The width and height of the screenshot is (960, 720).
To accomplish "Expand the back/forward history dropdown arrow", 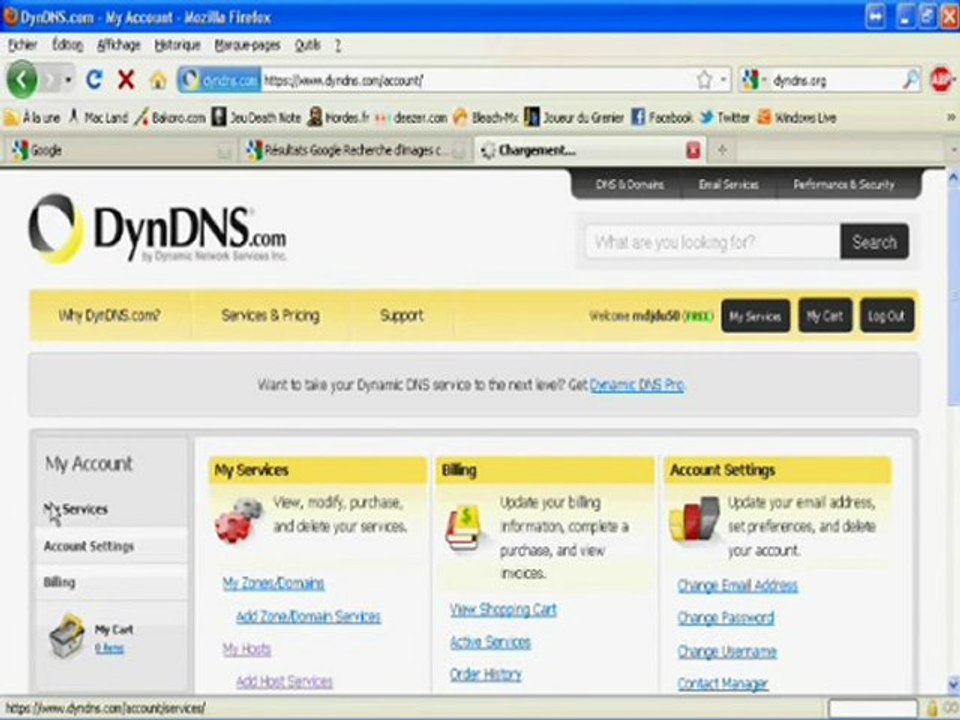I will (68, 80).
